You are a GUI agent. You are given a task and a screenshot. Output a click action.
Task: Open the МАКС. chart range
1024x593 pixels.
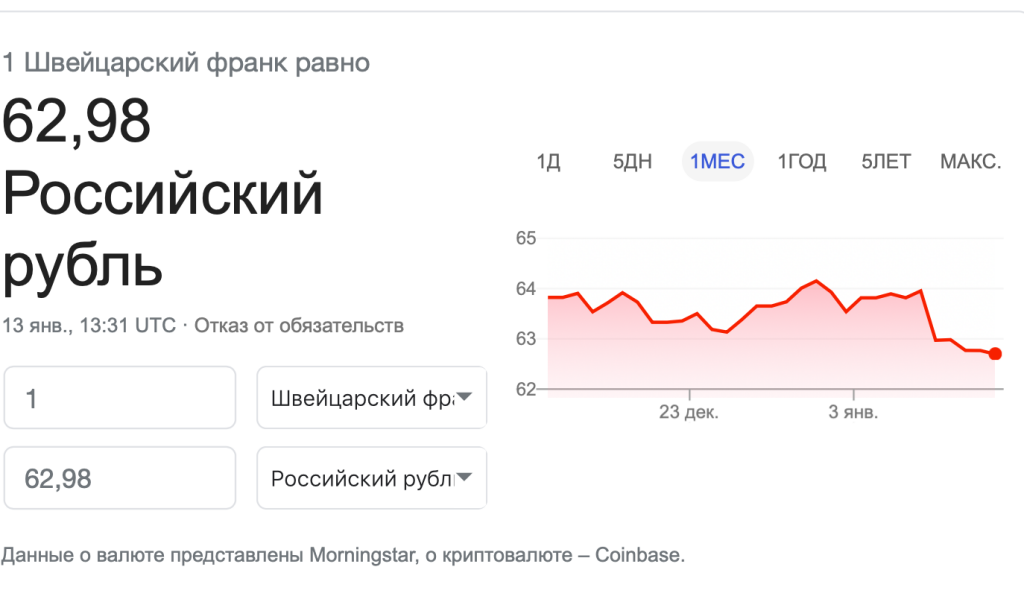(x=970, y=161)
